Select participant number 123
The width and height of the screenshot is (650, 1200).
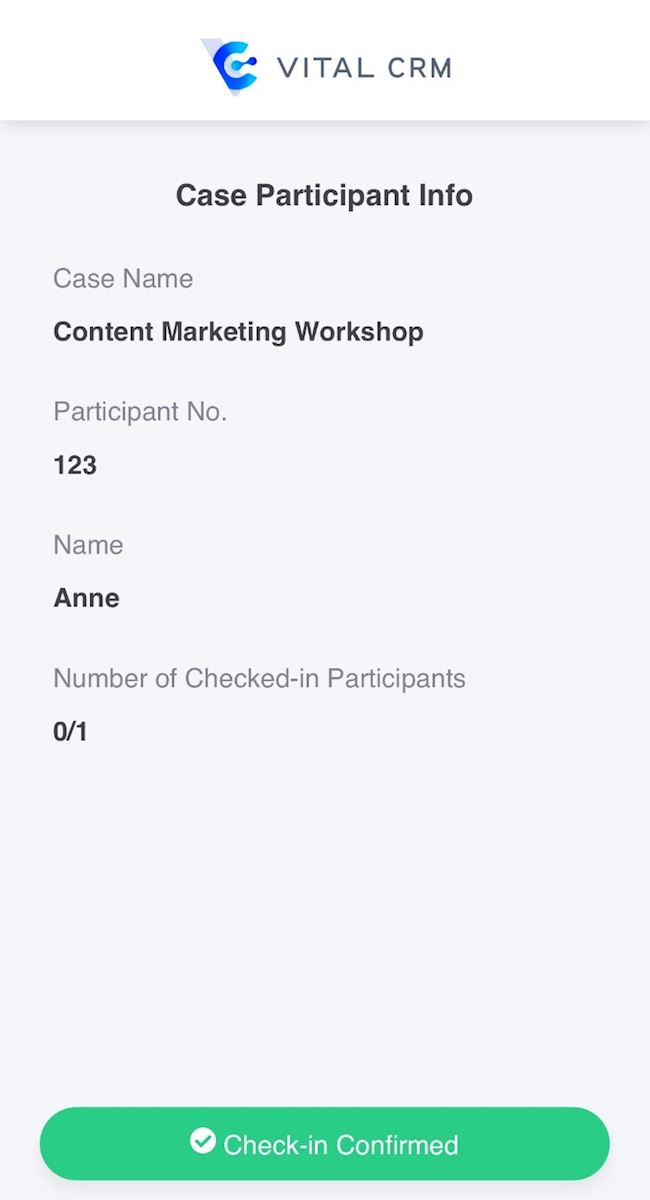pos(75,465)
